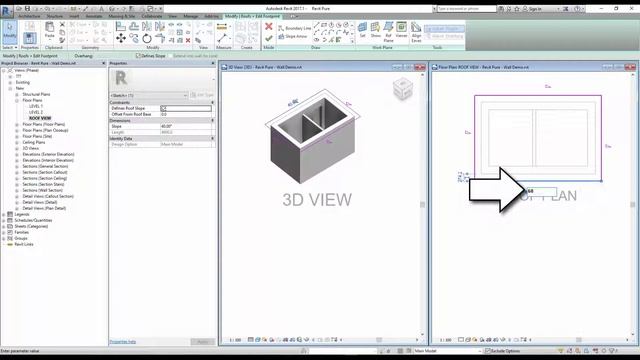640x360 pixels.
Task: Select the Move tool (four-way arrows)
Action: tap(121, 38)
